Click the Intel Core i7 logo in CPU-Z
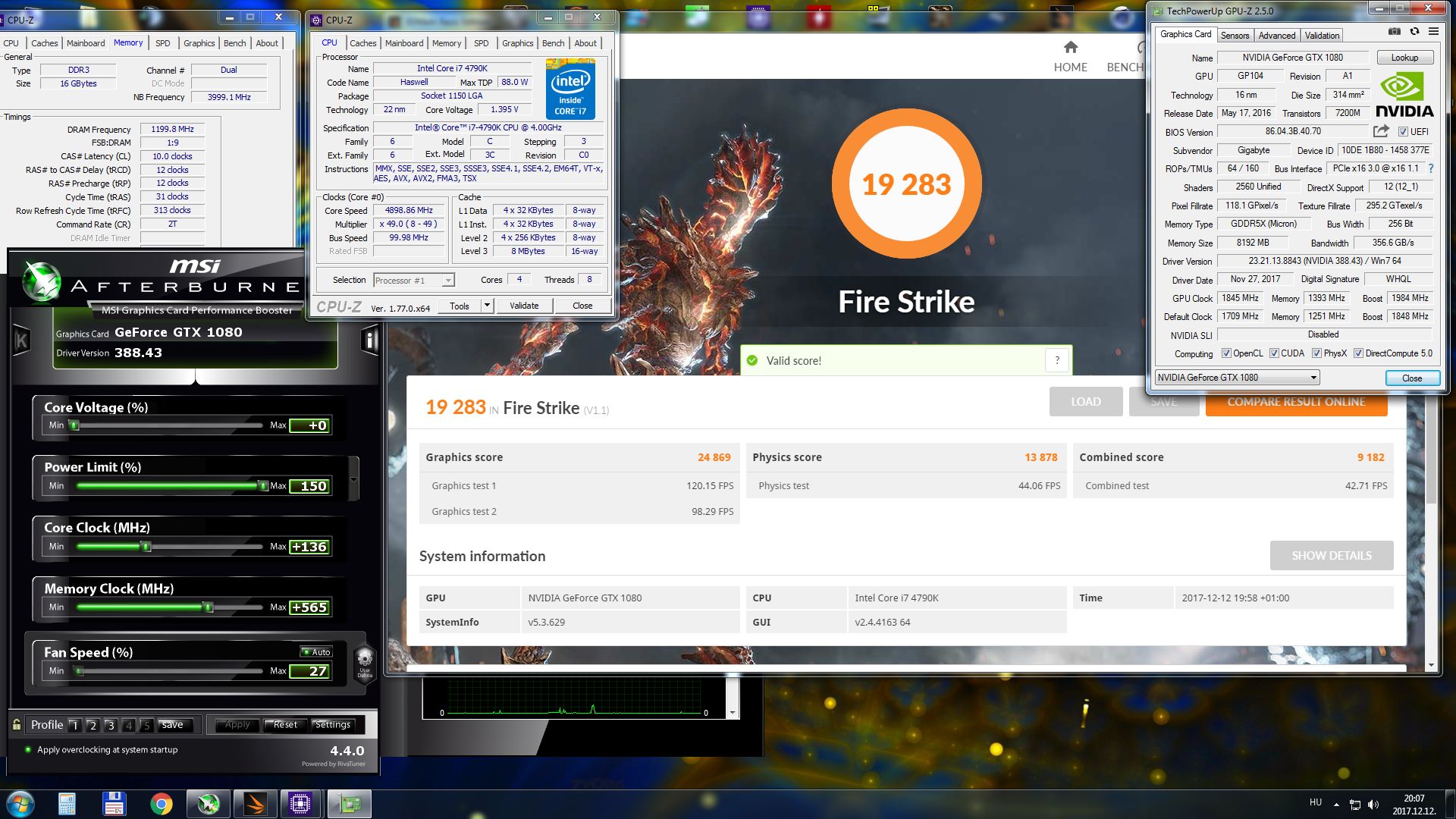The height and width of the screenshot is (819, 1456). click(x=570, y=88)
